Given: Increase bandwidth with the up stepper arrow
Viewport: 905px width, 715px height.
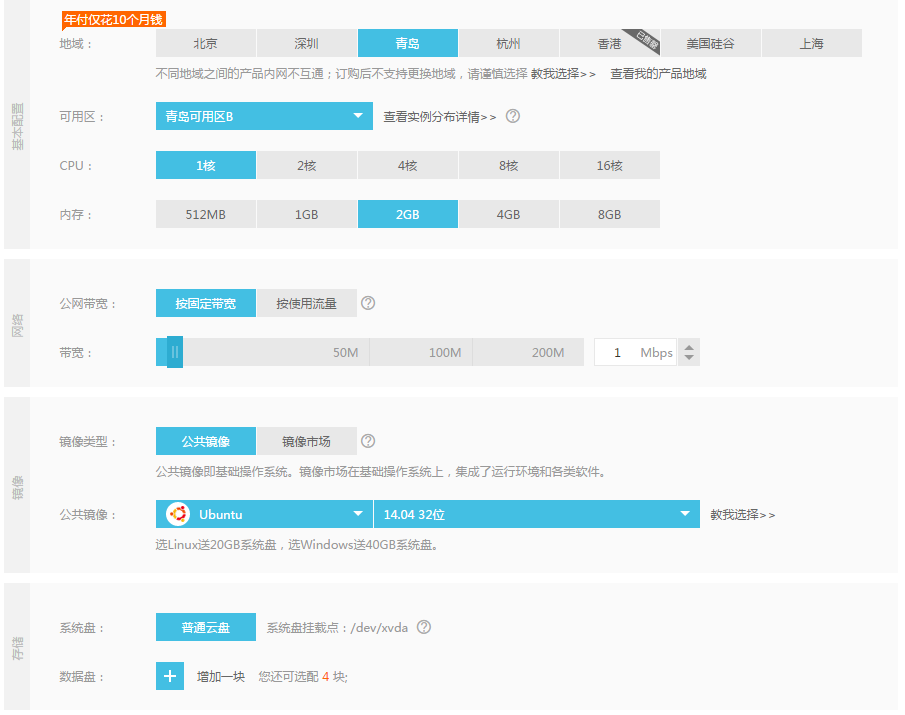Looking at the screenshot, I should click(690, 346).
